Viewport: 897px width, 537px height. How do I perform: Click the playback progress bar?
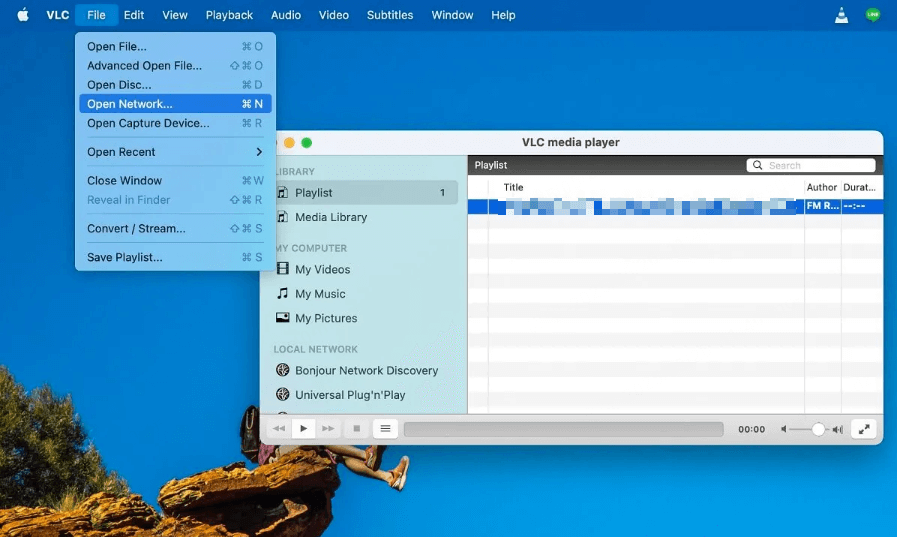click(x=563, y=429)
